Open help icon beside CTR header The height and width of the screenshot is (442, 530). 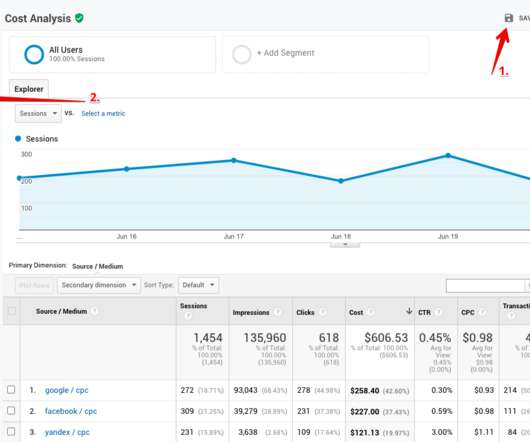click(x=438, y=312)
